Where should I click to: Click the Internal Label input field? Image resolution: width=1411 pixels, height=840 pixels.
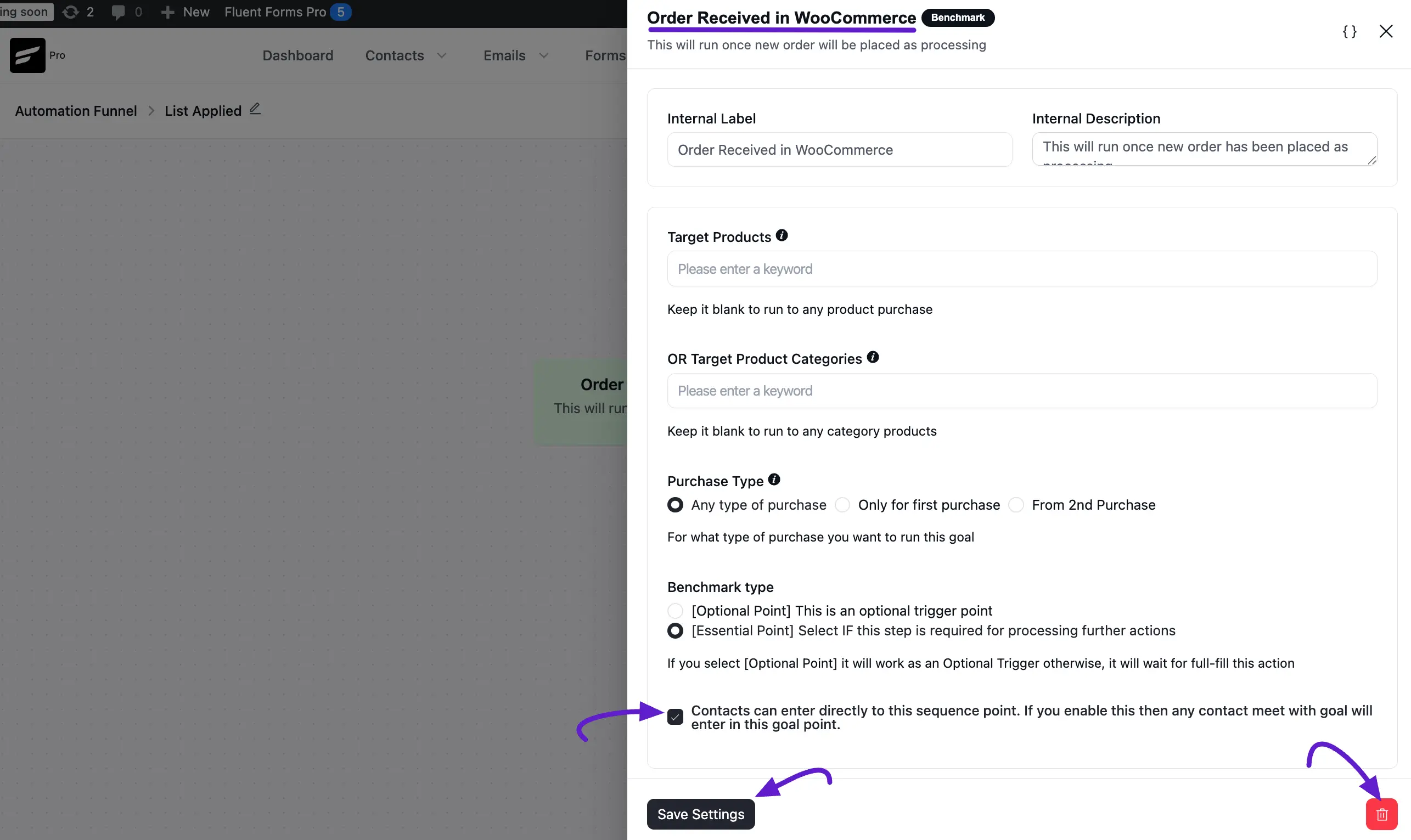click(x=839, y=149)
